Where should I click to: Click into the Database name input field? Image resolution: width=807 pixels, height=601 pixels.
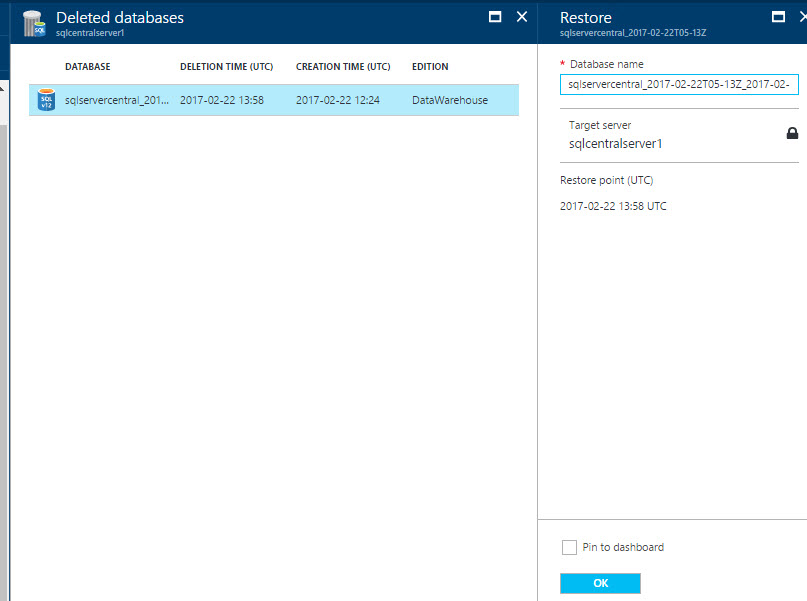[x=679, y=84]
